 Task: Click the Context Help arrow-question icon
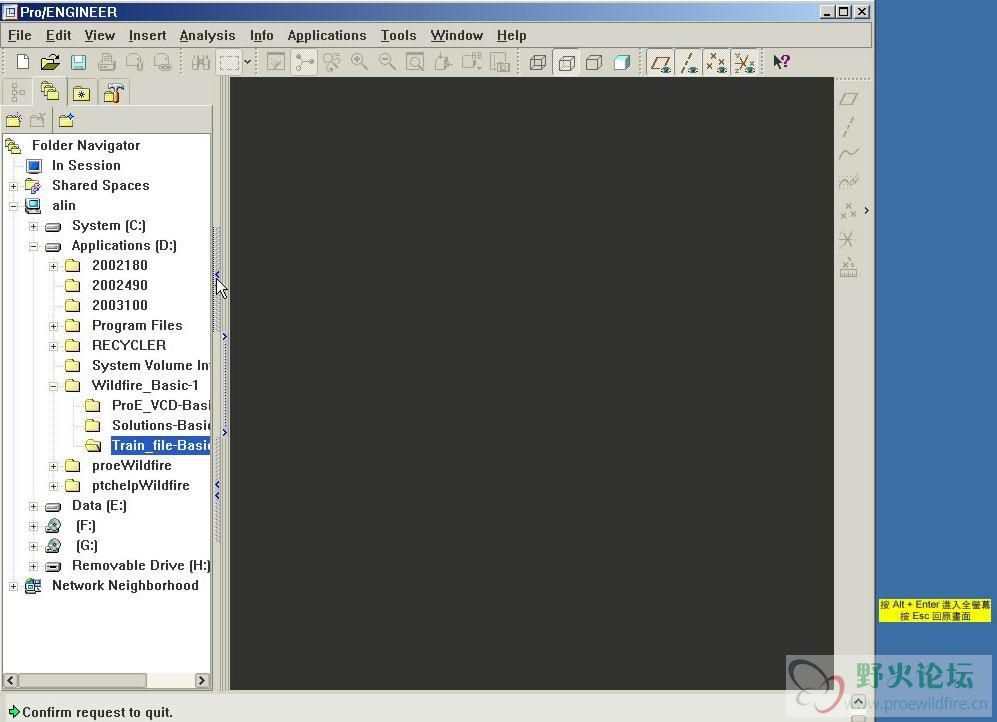point(781,62)
